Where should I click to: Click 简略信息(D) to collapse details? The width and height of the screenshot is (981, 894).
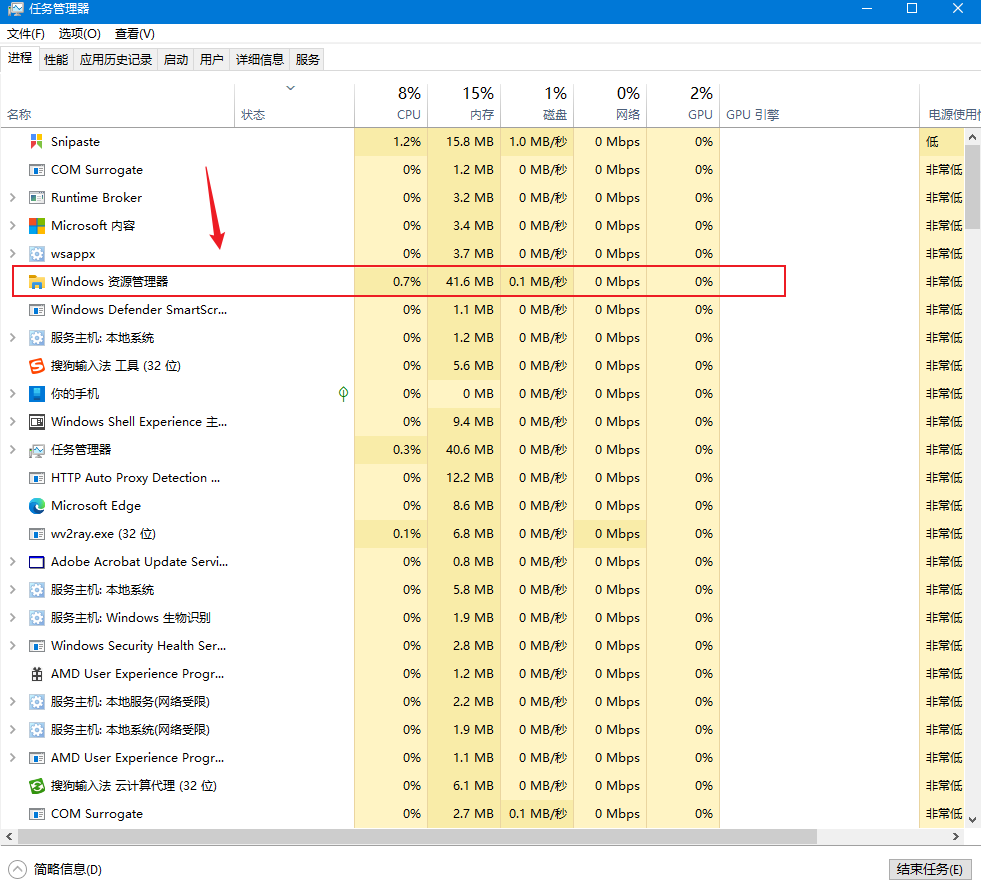pyautogui.click(x=55, y=869)
